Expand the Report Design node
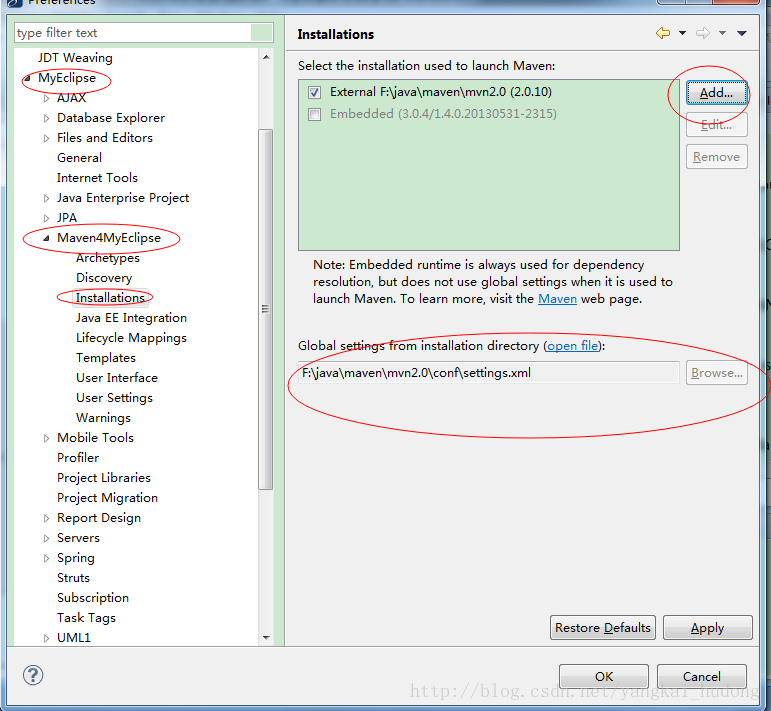 pos(46,518)
